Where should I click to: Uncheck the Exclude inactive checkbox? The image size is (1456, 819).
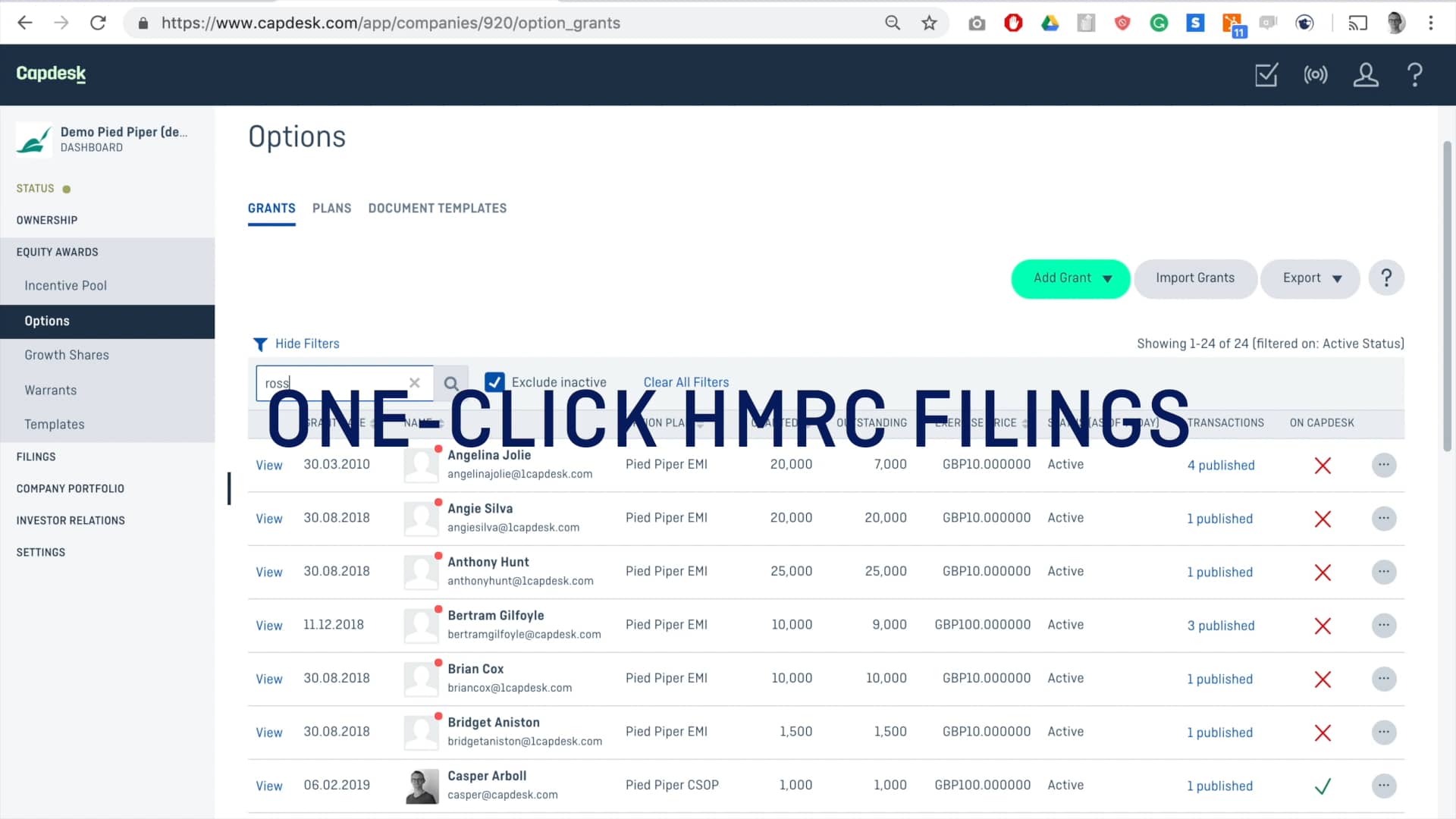point(494,382)
